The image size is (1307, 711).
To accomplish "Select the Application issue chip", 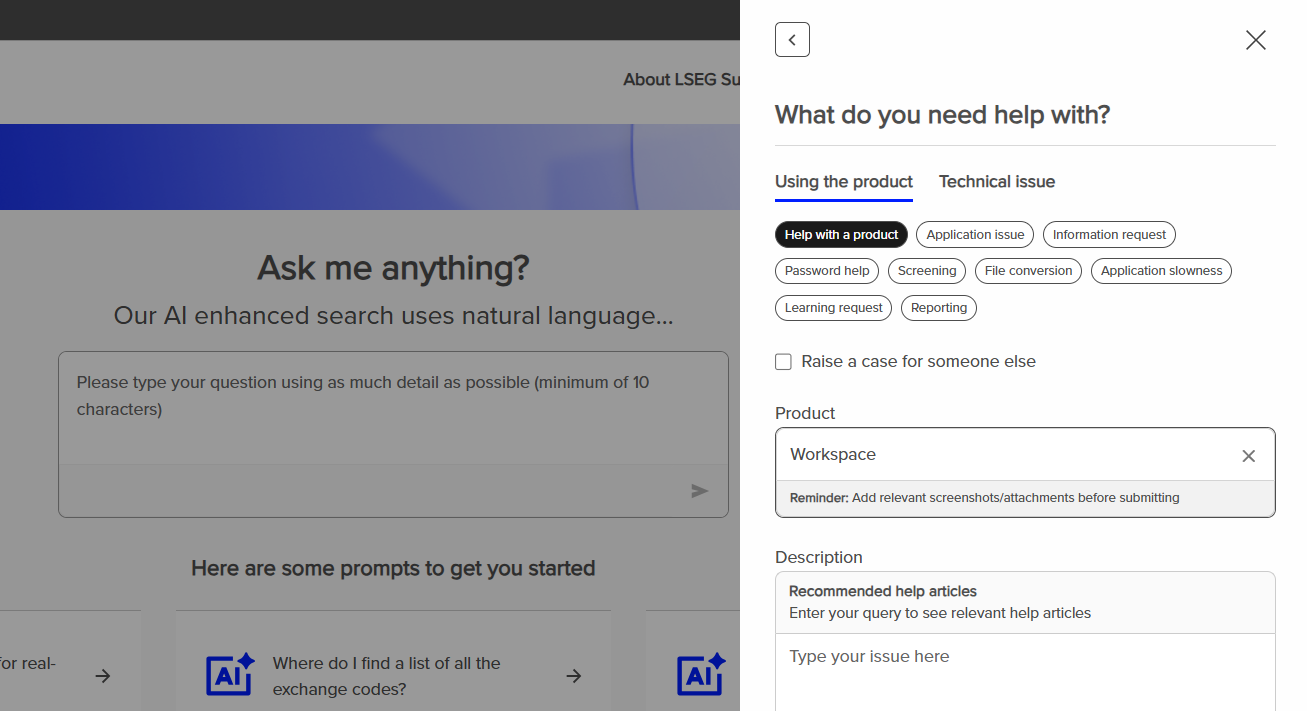I will click(x=975, y=235).
